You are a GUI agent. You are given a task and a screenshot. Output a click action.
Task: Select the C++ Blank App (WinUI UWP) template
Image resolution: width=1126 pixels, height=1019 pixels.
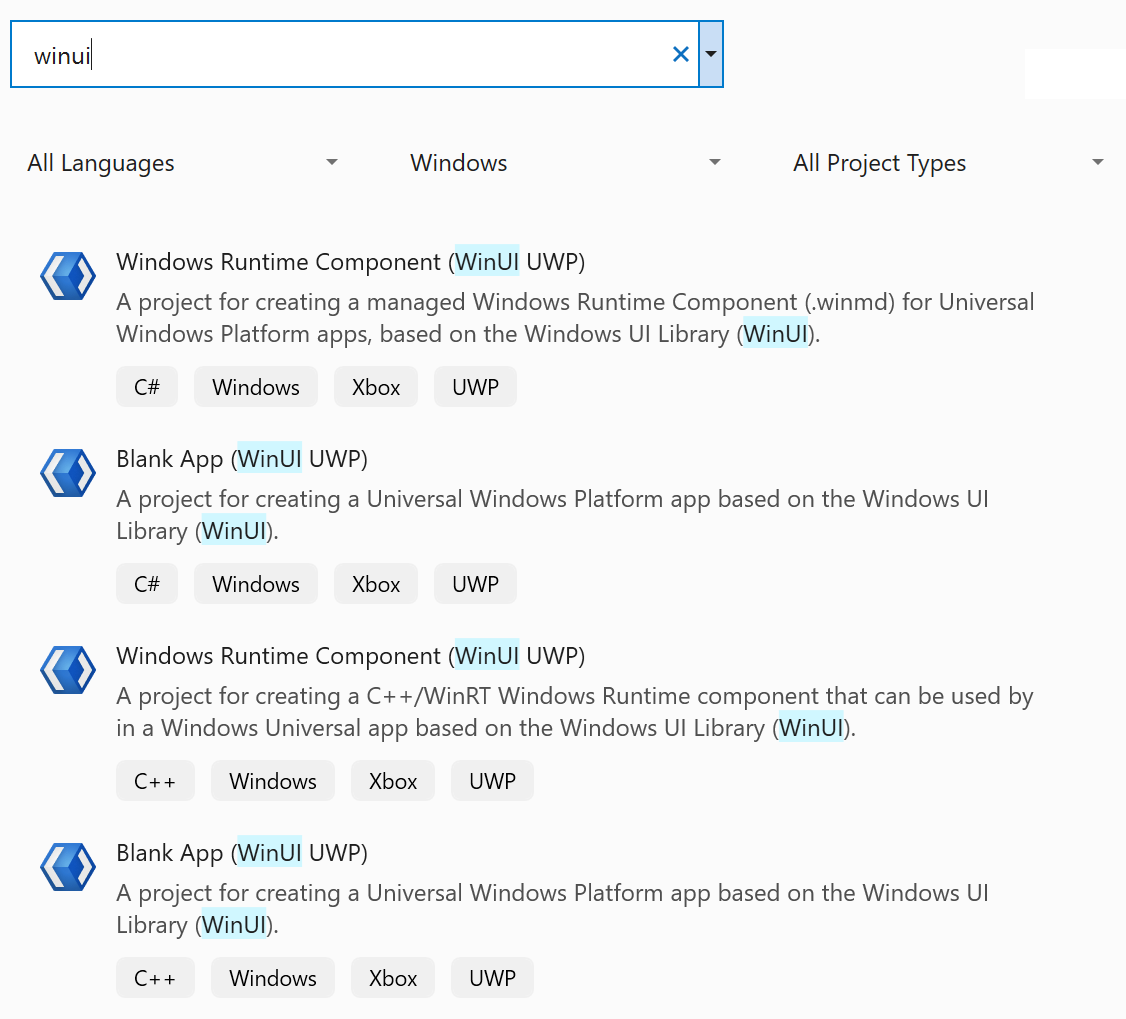[241, 852]
